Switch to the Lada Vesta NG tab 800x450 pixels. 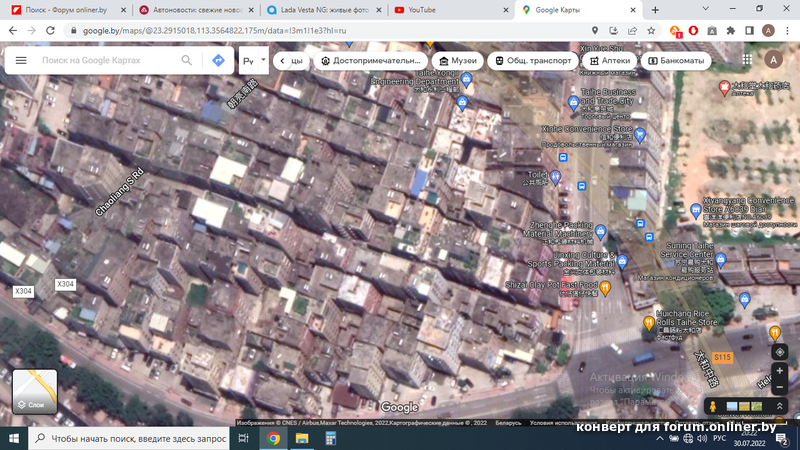[324, 10]
